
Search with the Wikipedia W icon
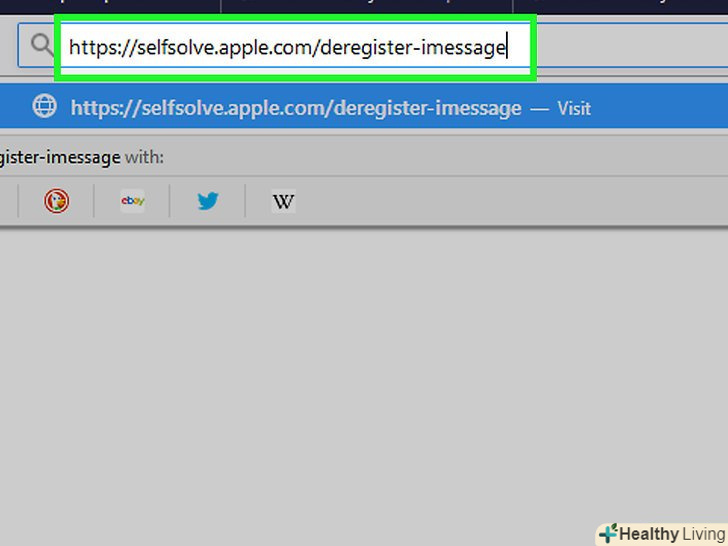283,201
